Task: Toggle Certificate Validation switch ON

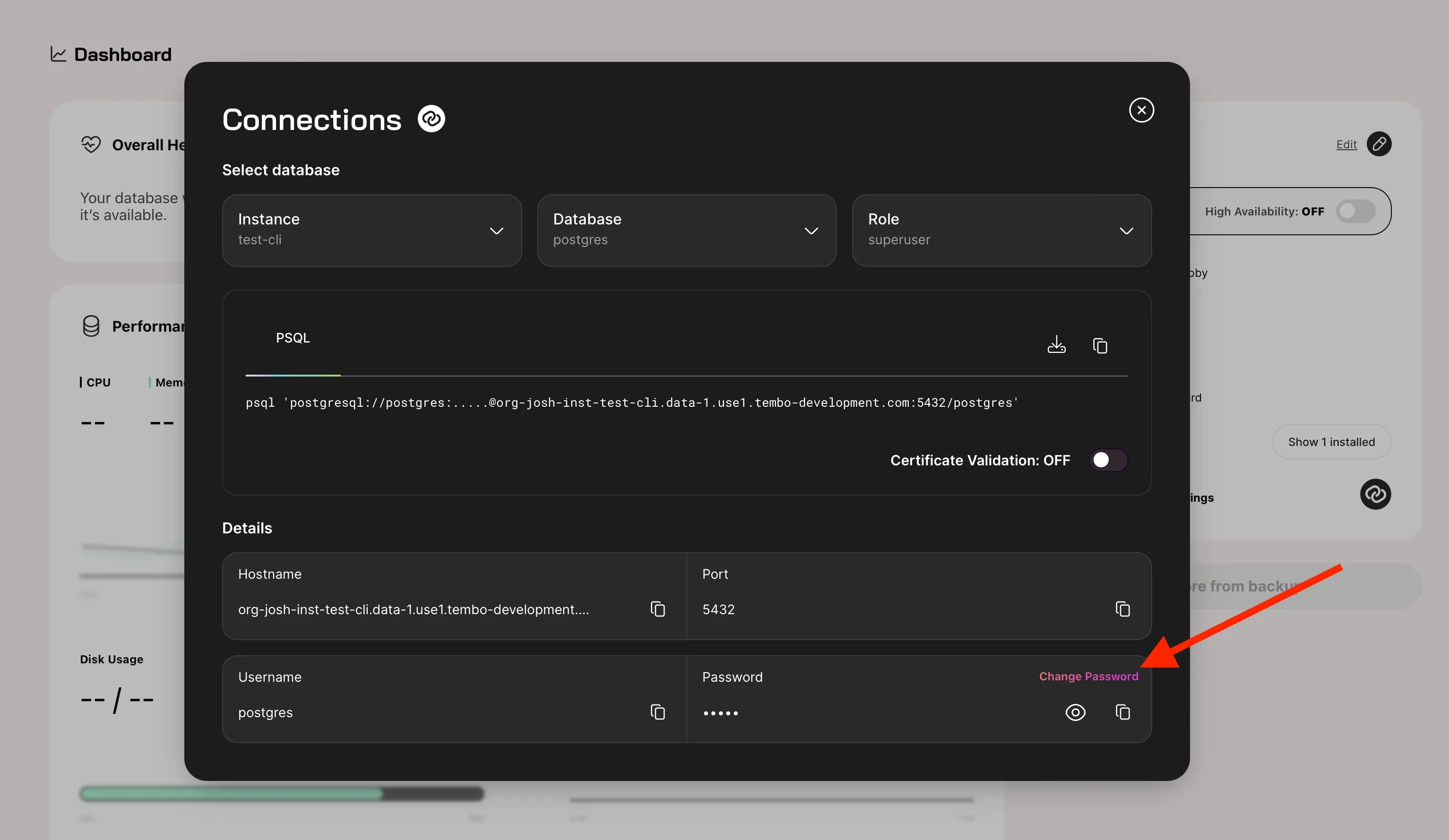Action: pyautogui.click(x=1108, y=460)
